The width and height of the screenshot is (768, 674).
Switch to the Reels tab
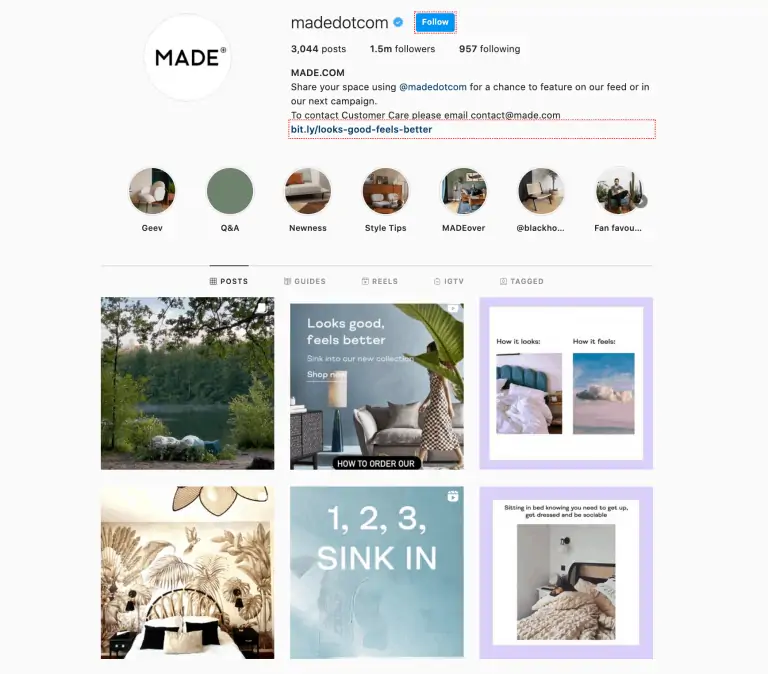380,281
